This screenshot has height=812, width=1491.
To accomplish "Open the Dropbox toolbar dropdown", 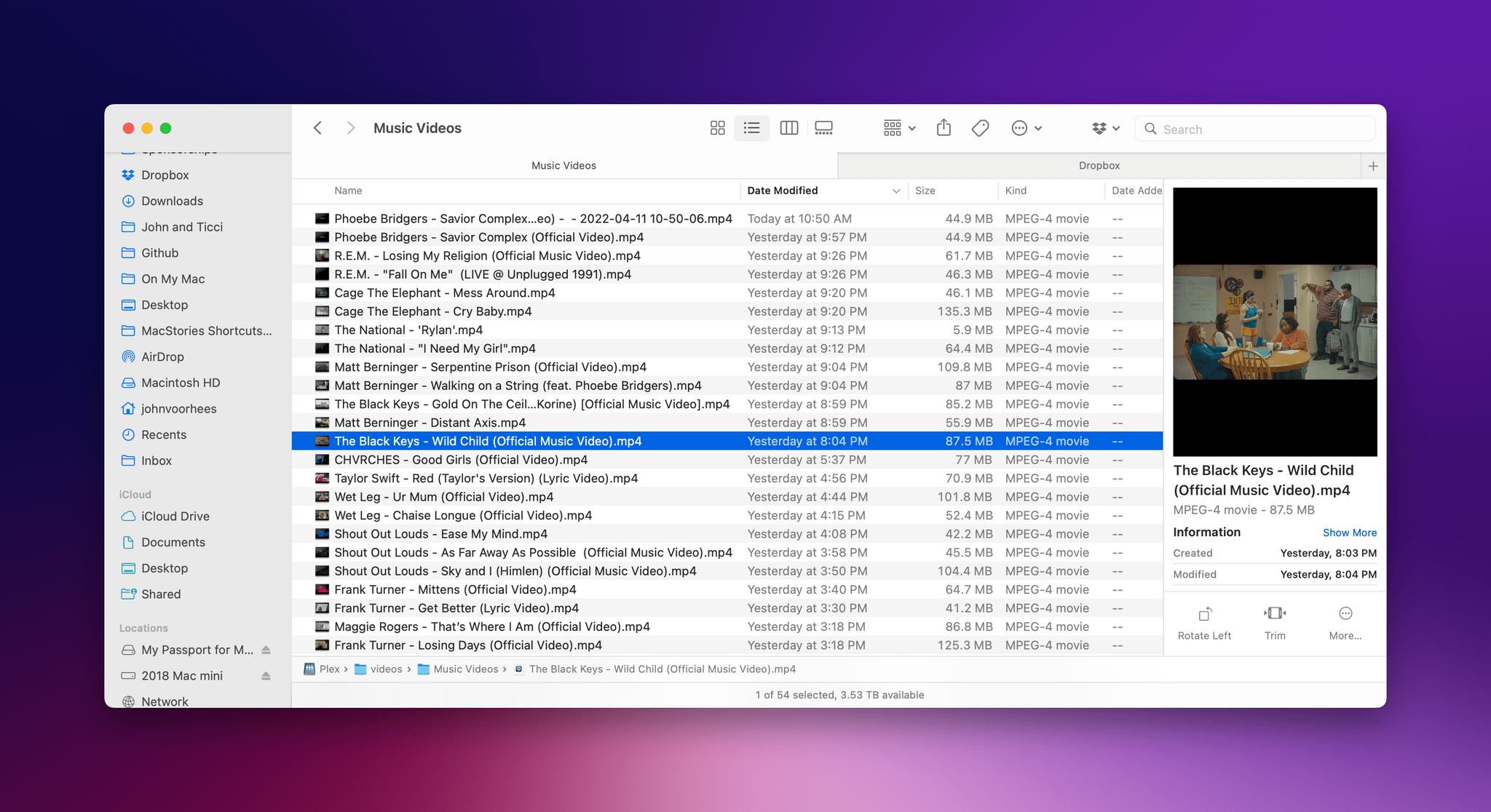I will pos(1105,128).
